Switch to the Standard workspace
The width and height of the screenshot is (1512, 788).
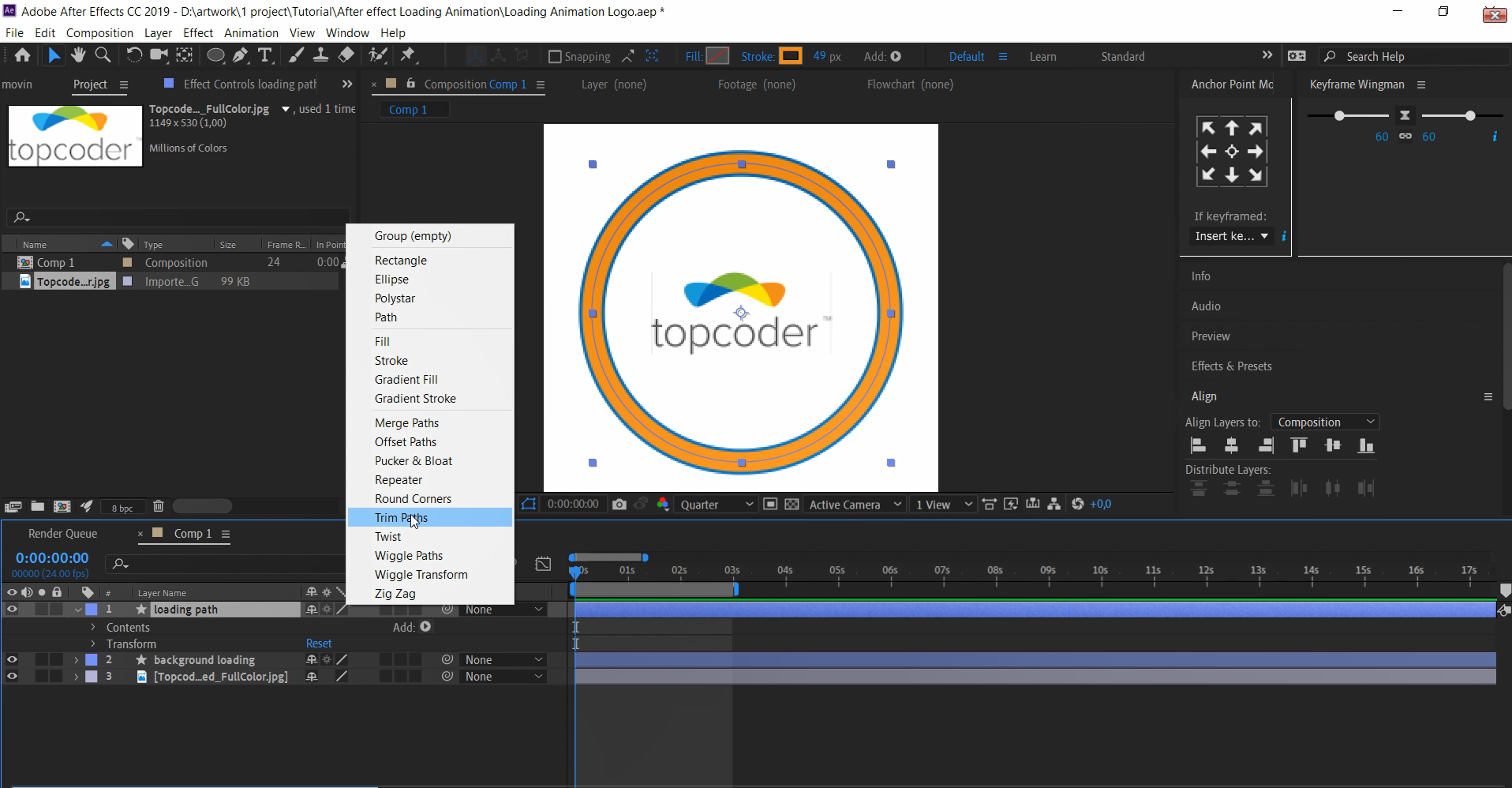pyautogui.click(x=1123, y=56)
